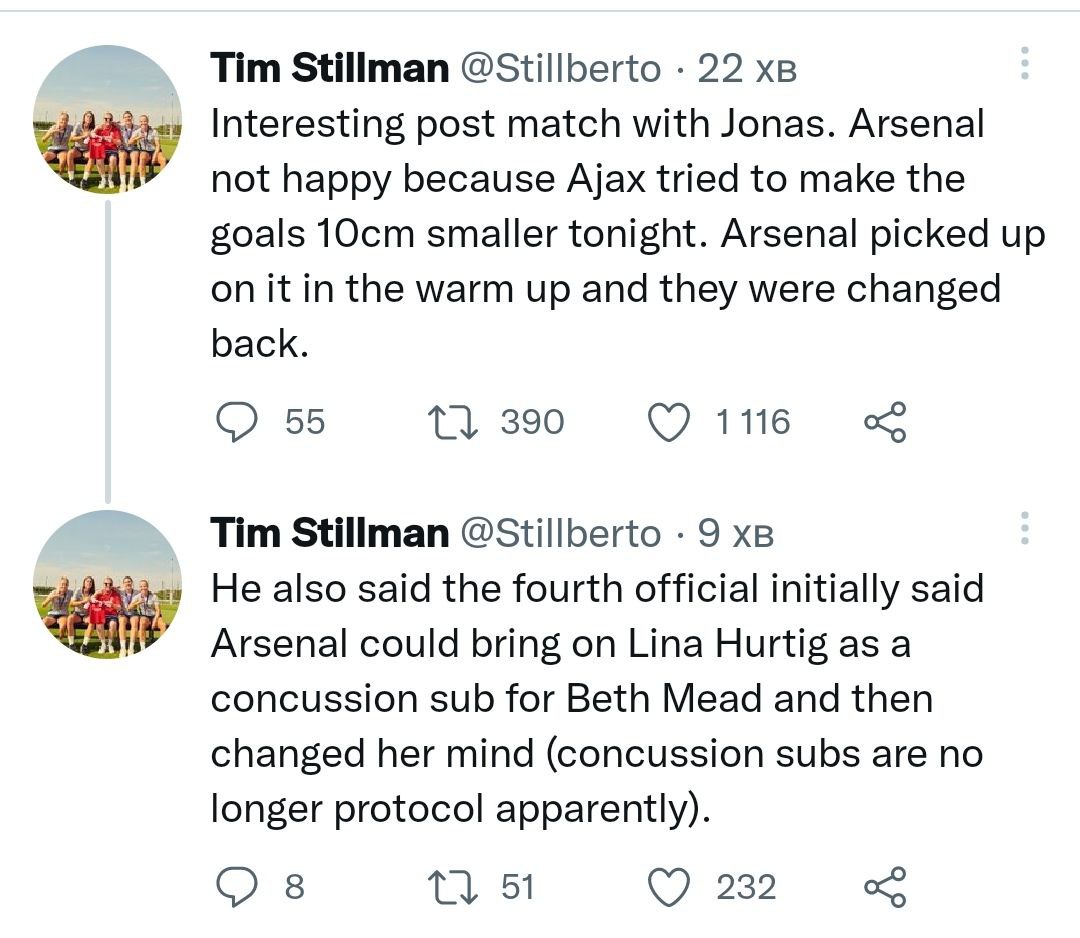Reply to the second tweet about concussion subs
1080x938 pixels.
[x=236, y=887]
